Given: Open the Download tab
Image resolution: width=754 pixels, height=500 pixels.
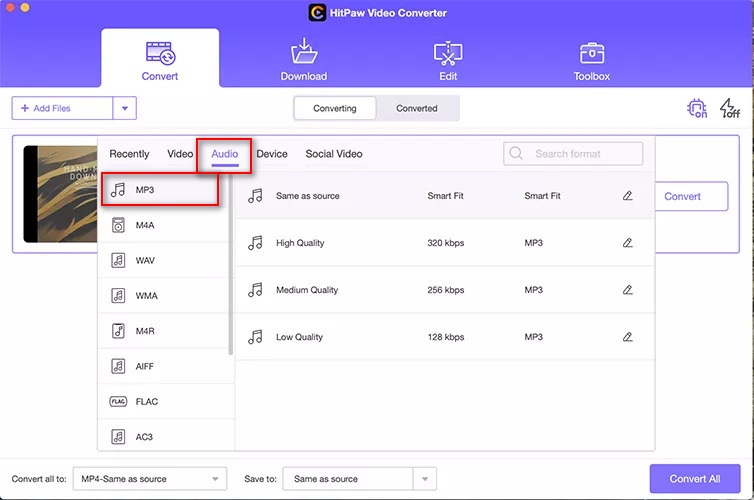Looking at the screenshot, I should click(304, 60).
